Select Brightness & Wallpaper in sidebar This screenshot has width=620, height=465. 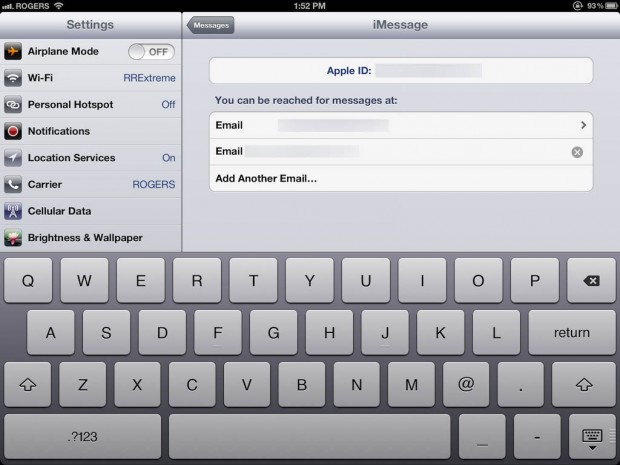(91, 238)
